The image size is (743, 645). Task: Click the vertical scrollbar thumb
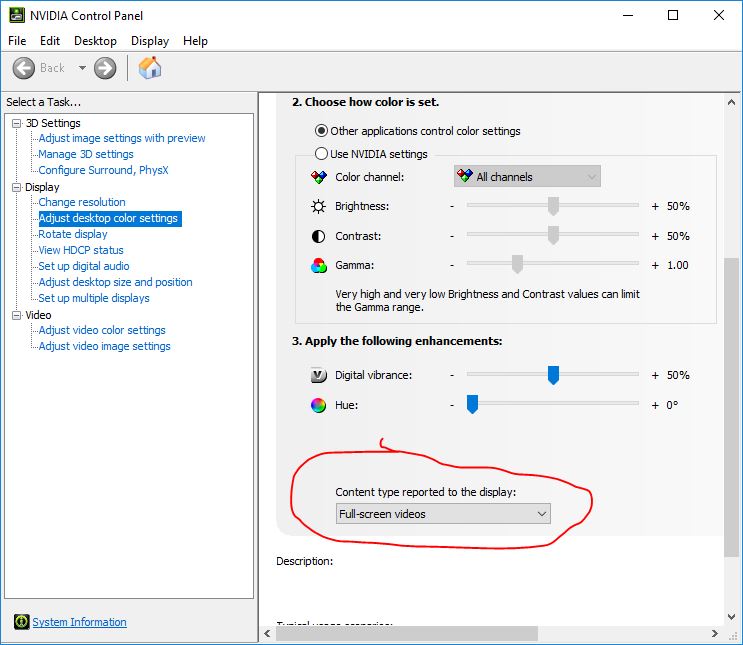(x=732, y=408)
